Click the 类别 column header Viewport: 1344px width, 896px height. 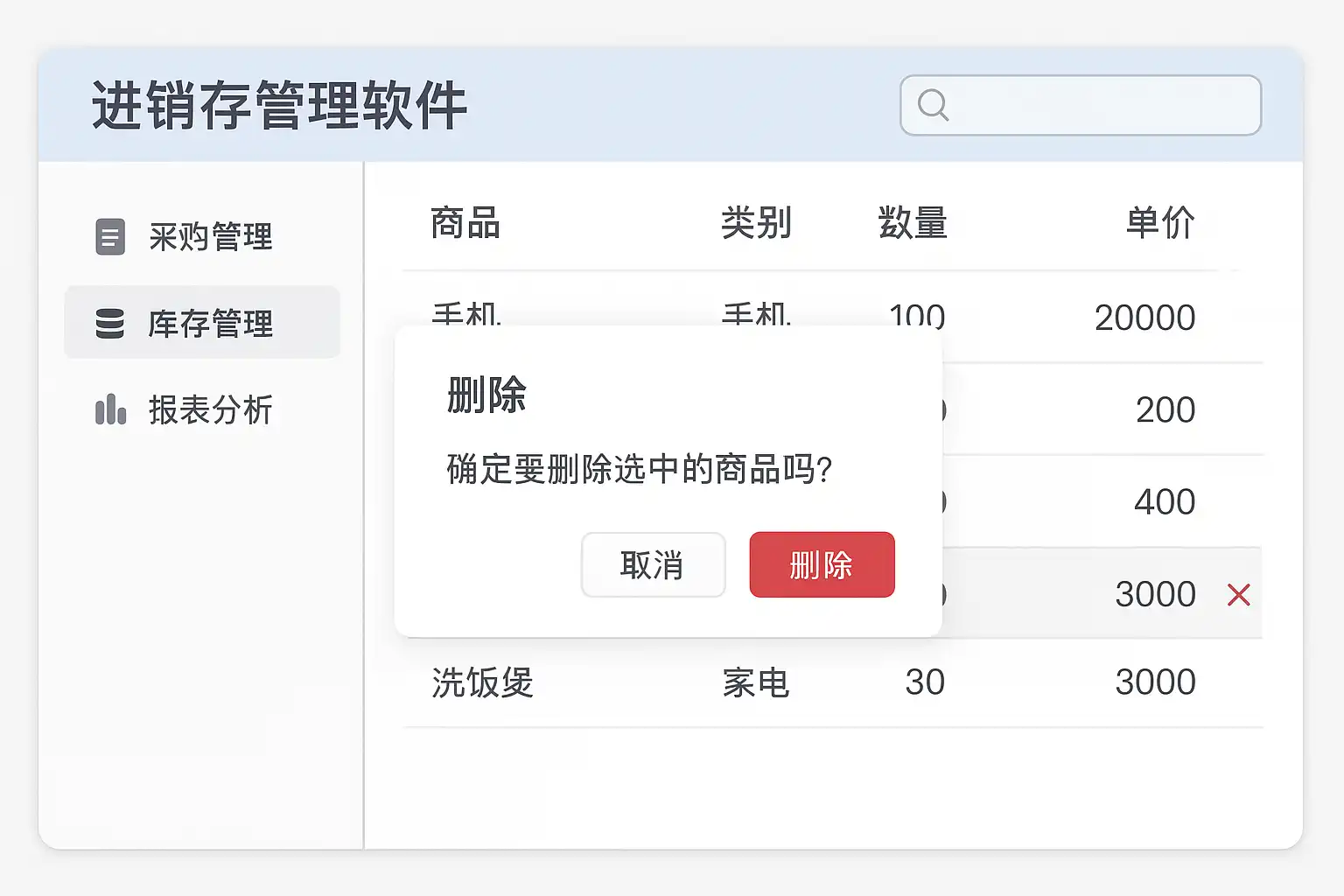[x=756, y=223]
